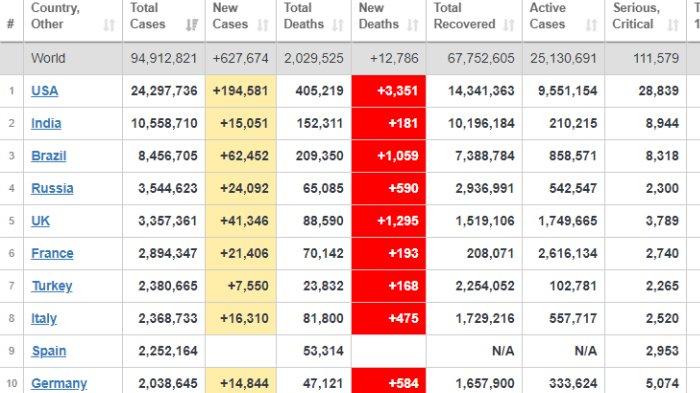
Task: Go to Brazil country page
Action: pos(49,156)
